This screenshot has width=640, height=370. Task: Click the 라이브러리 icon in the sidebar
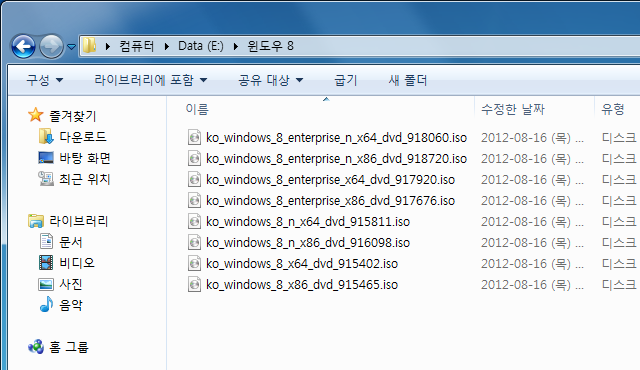click(x=36, y=221)
